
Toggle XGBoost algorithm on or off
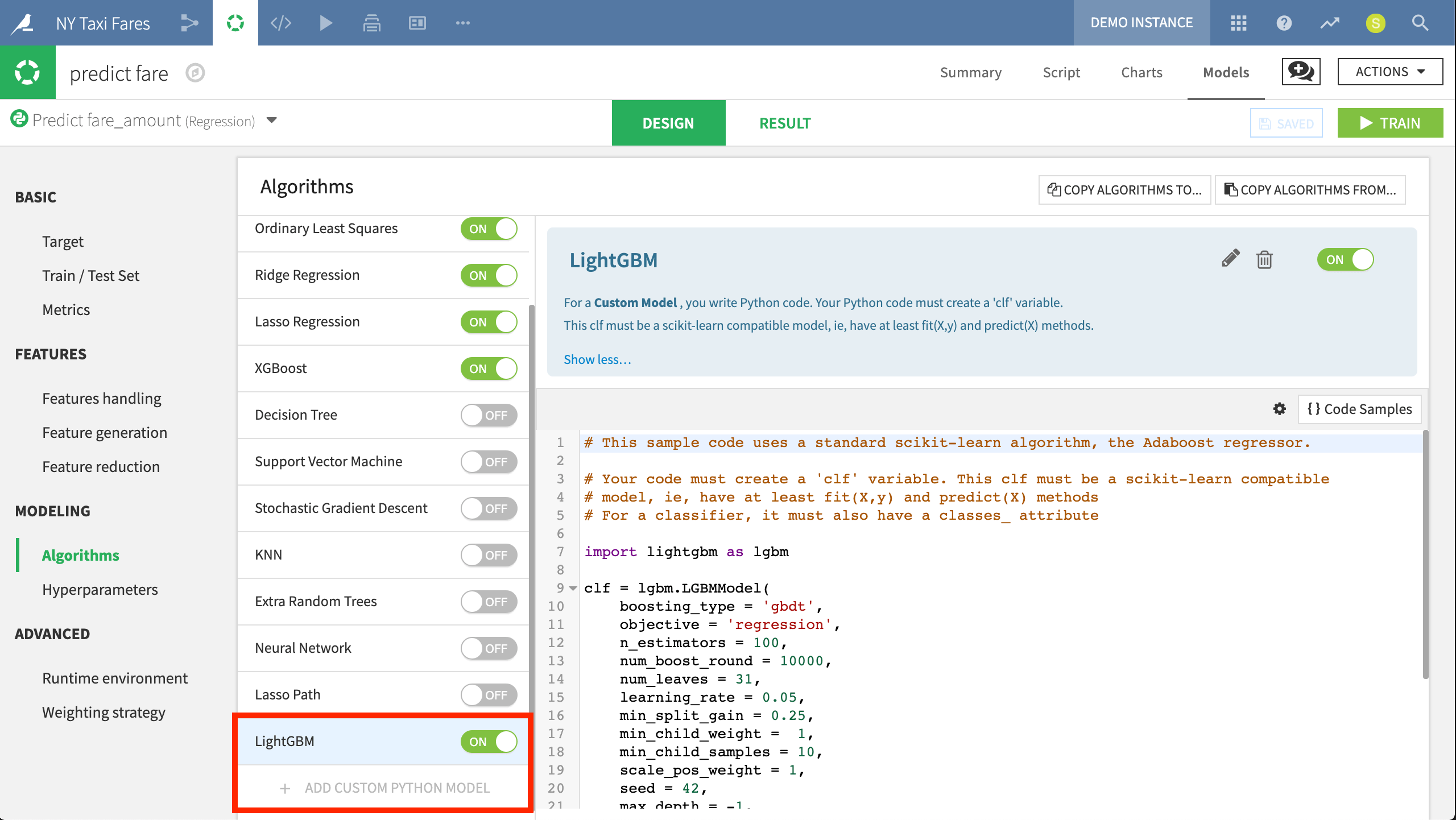489,368
